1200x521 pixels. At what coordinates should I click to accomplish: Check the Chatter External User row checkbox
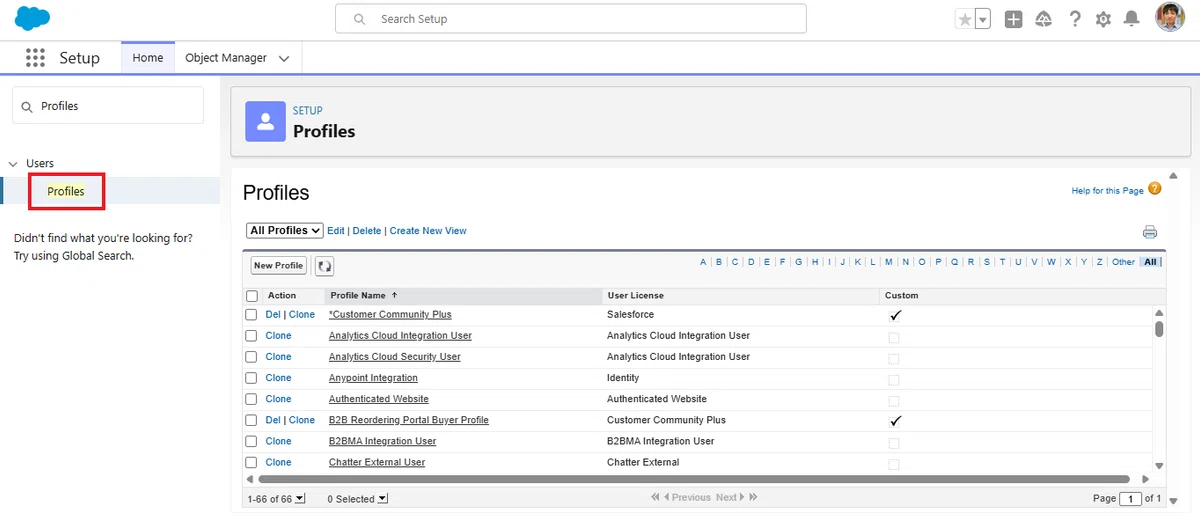pos(252,462)
